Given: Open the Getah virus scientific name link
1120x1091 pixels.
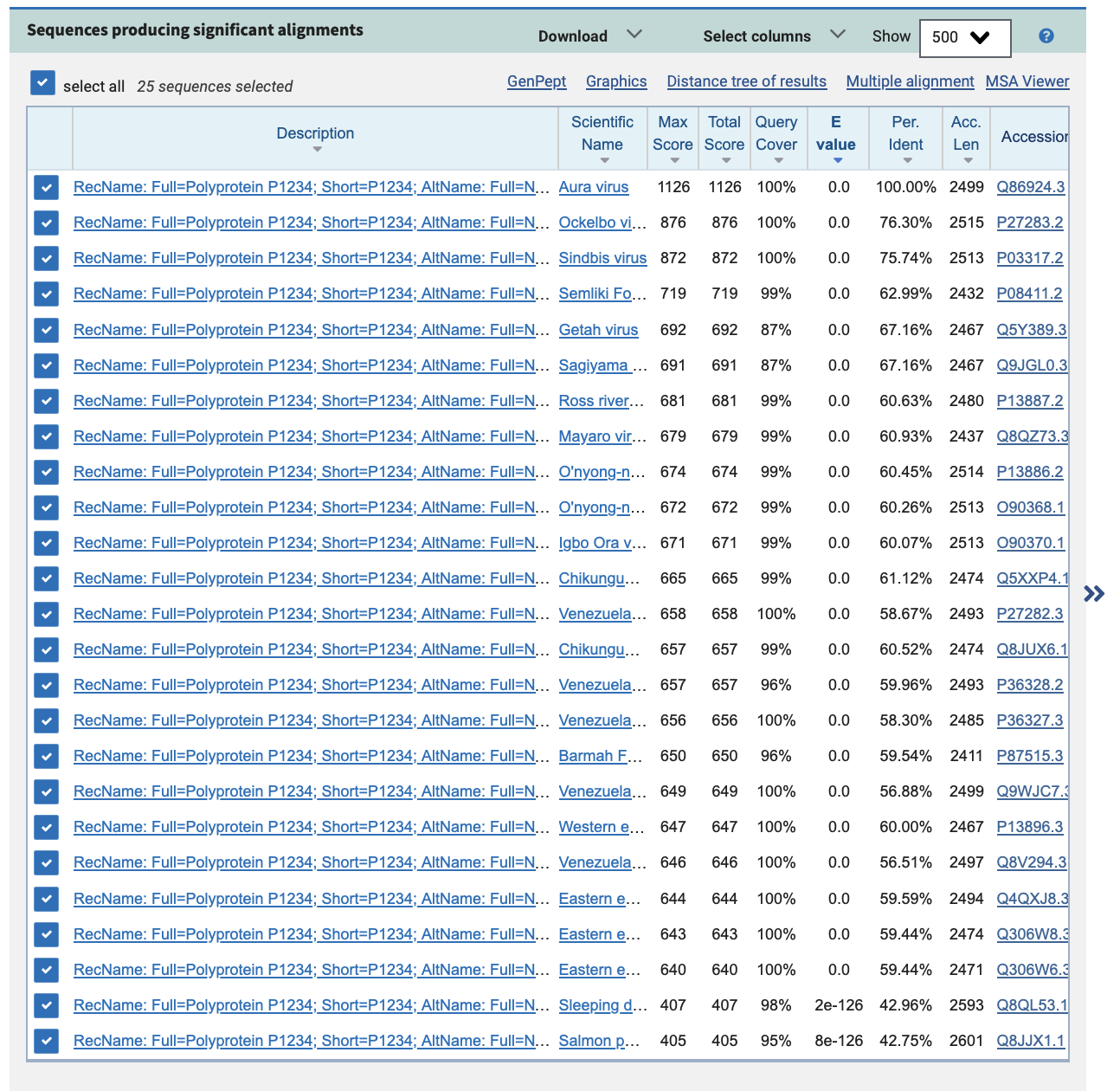Looking at the screenshot, I should [598, 330].
